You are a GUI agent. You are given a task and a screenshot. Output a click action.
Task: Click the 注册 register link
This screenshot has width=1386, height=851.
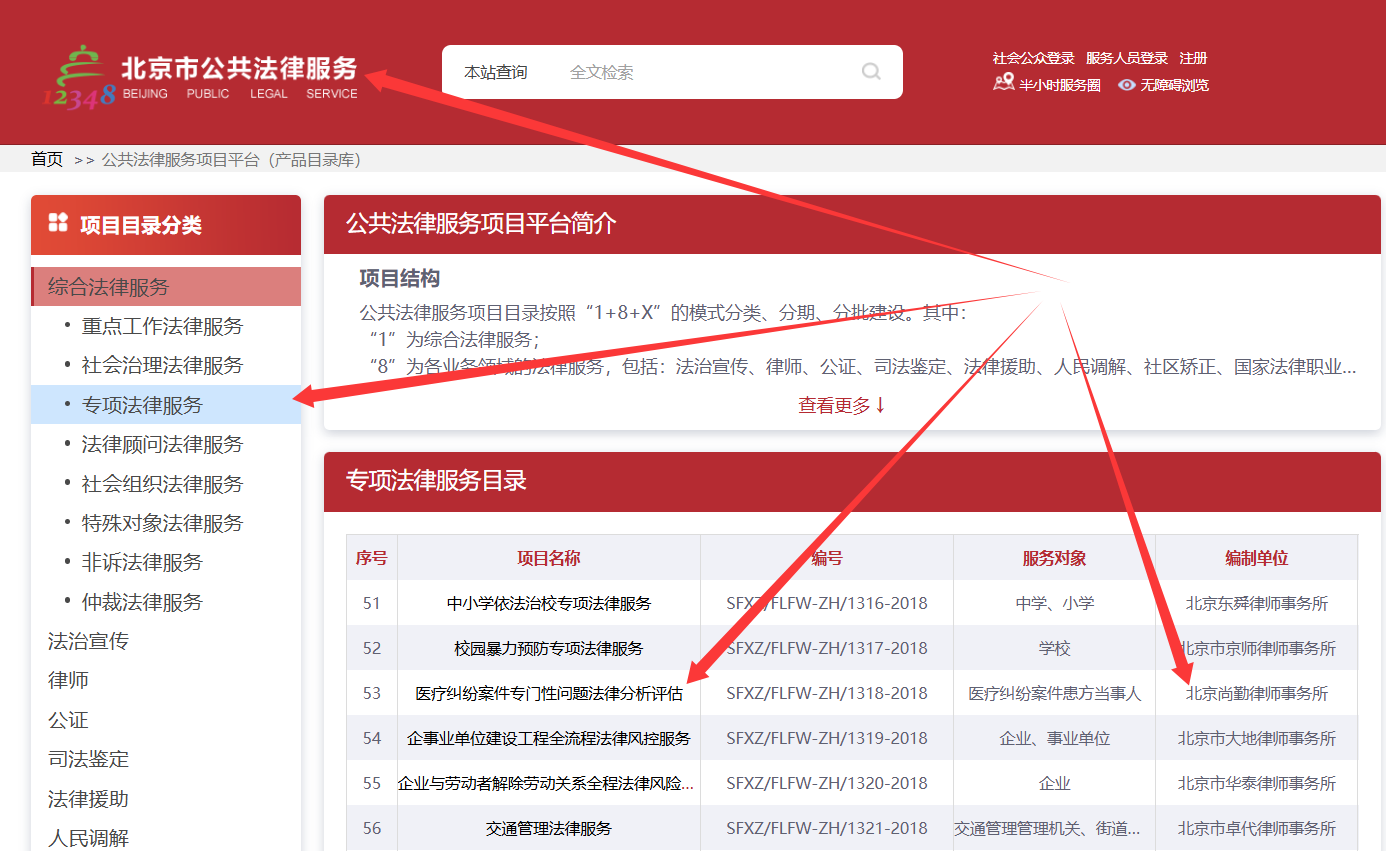(x=1193, y=58)
